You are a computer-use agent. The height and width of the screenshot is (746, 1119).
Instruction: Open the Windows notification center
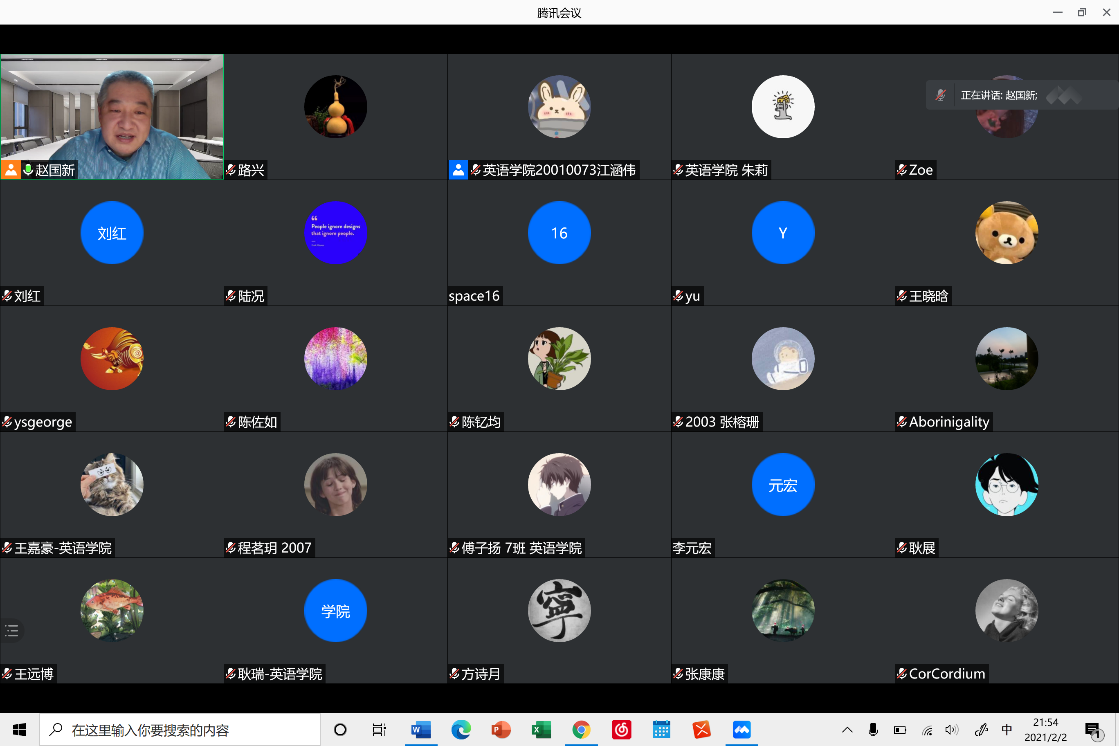pyautogui.click(x=1093, y=730)
